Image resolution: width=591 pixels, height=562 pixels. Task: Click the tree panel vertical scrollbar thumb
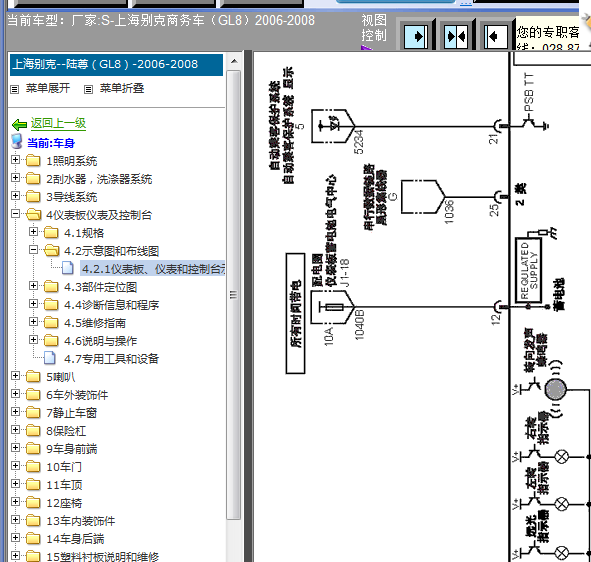pyautogui.click(x=234, y=295)
